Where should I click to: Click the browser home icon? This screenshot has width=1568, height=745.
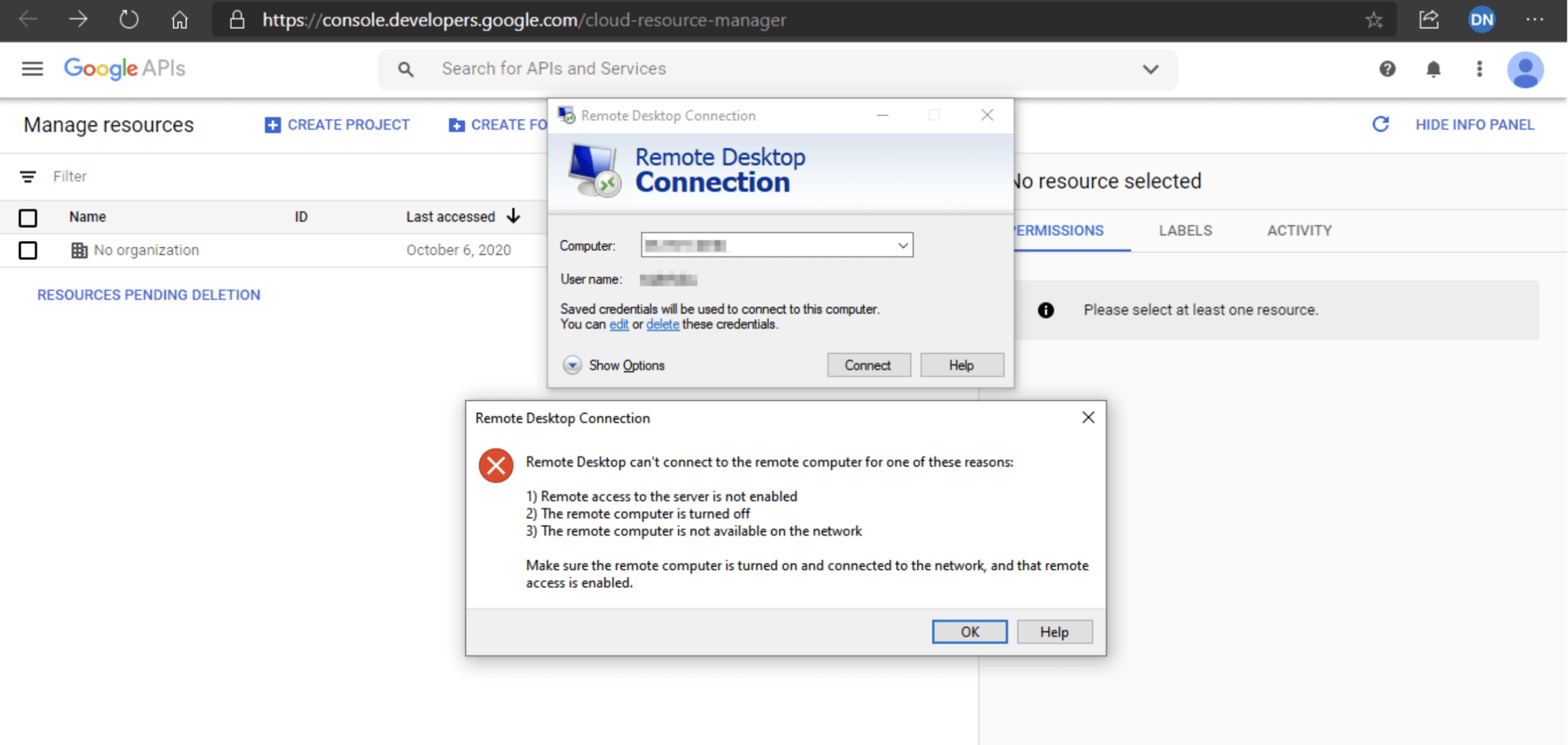tap(180, 20)
